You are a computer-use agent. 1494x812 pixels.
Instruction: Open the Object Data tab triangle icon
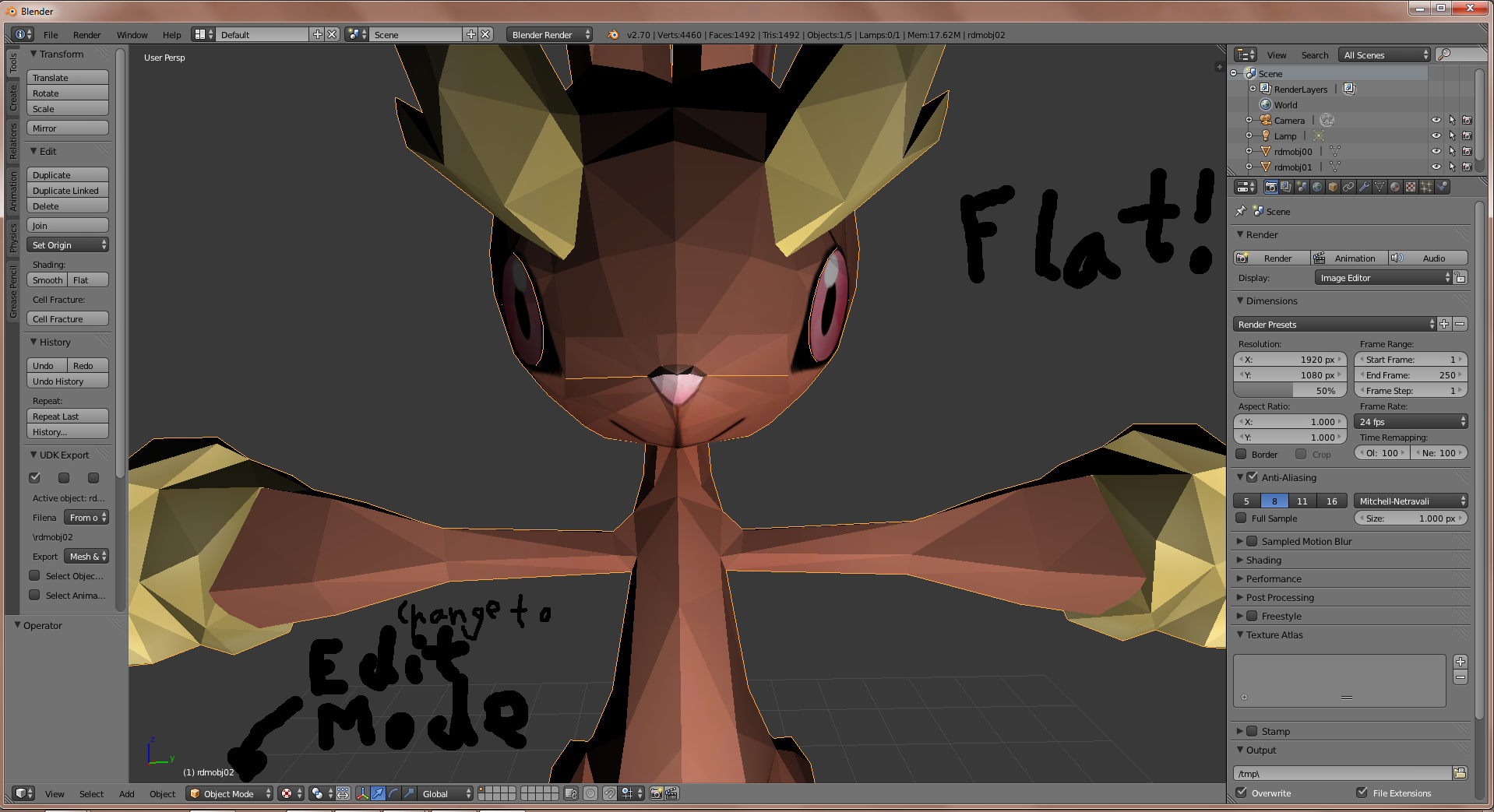click(x=1379, y=187)
